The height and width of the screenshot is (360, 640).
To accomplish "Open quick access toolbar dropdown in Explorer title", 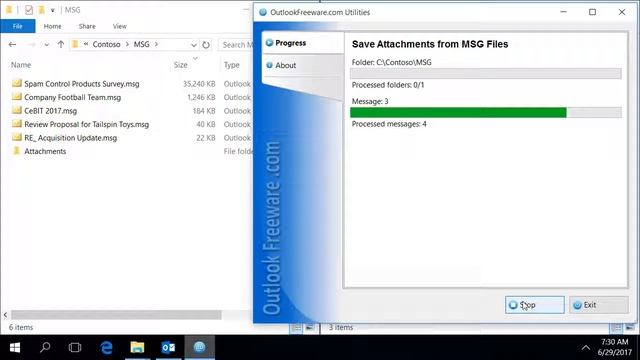I will click(x=53, y=10).
